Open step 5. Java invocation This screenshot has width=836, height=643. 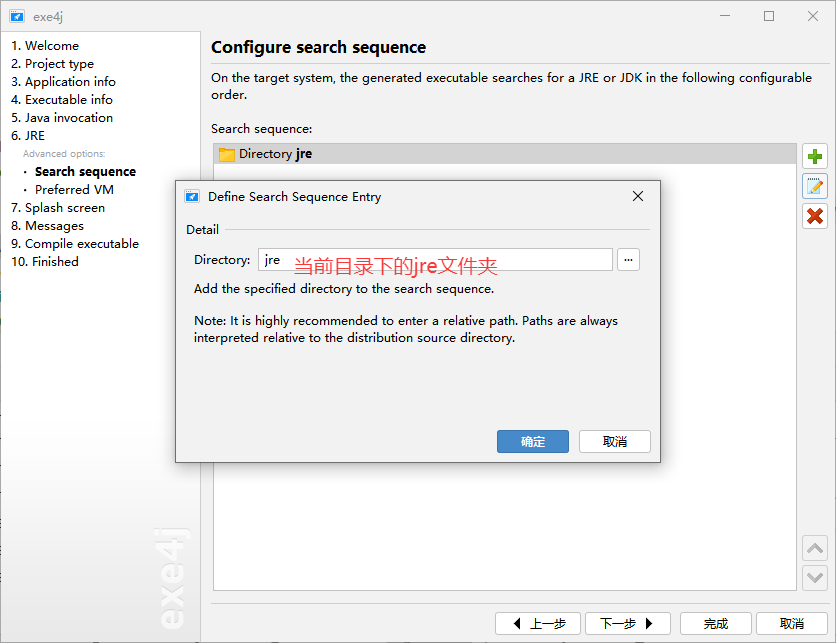pyautogui.click(x=62, y=117)
